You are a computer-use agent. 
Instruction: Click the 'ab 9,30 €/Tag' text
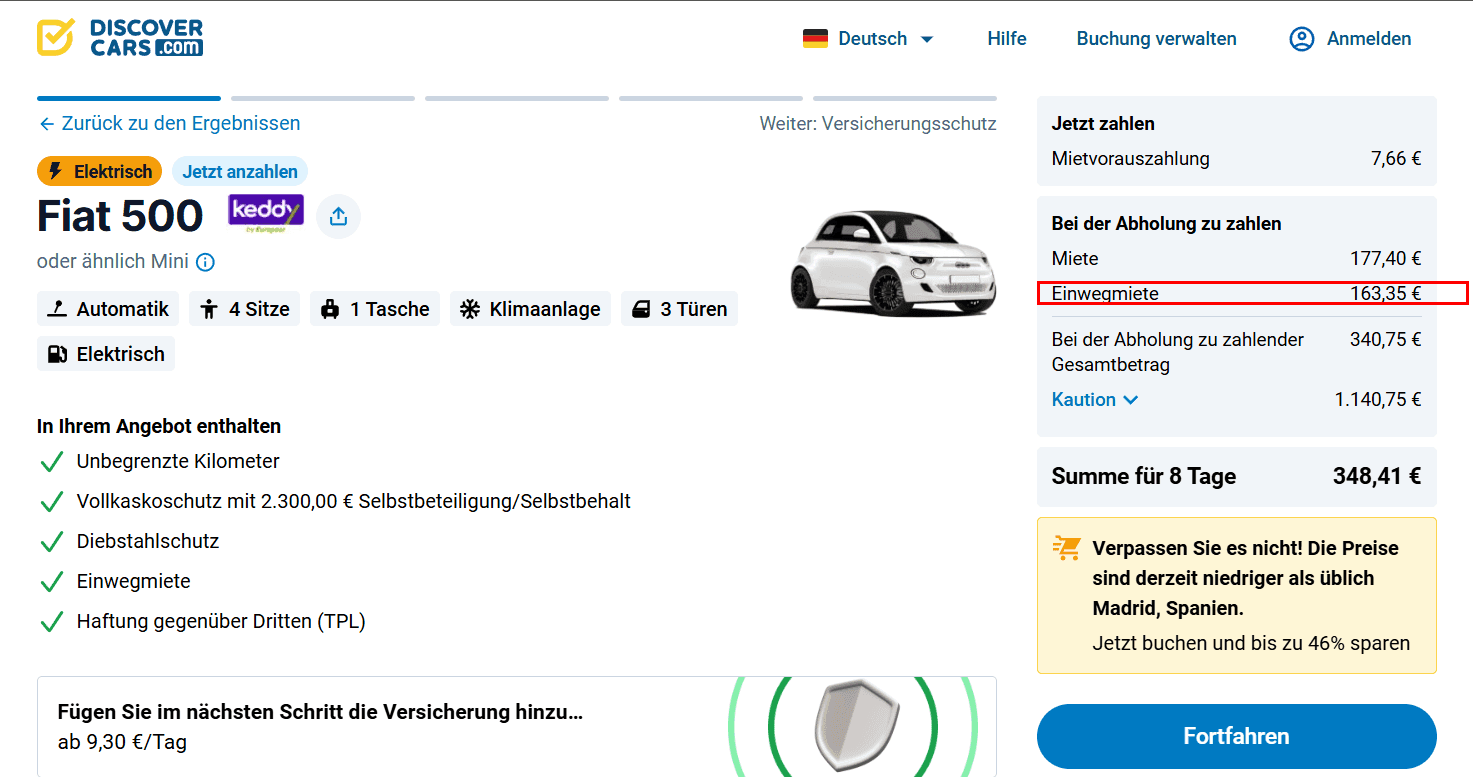pyautogui.click(x=122, y=742)
